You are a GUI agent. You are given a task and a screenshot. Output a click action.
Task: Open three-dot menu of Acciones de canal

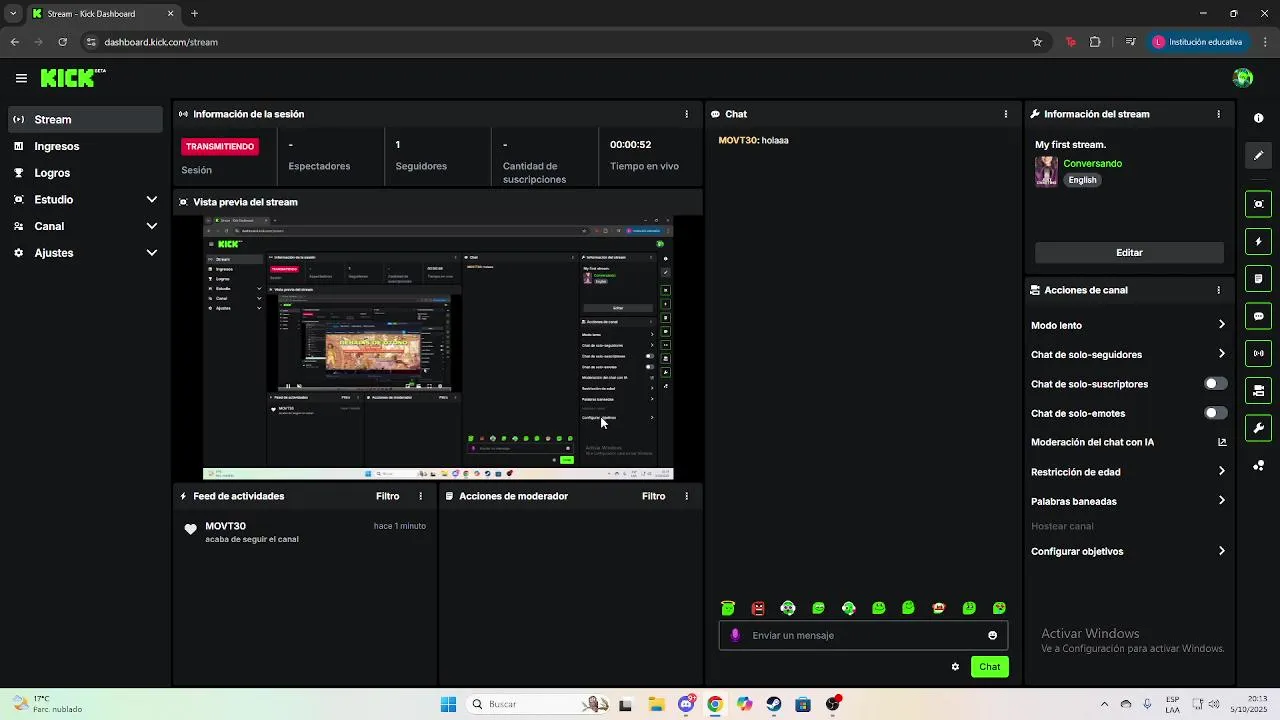point(1218,290)
